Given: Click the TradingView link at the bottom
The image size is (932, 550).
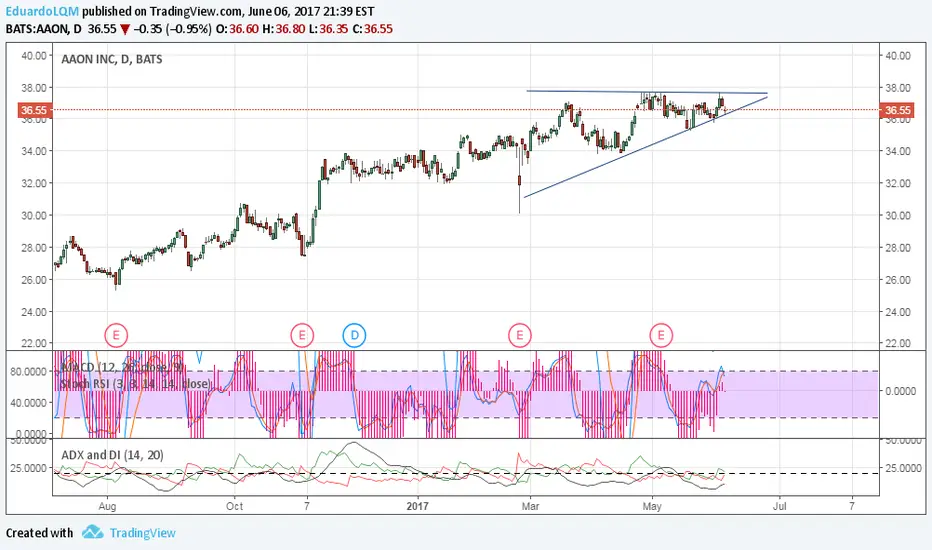Looking at the screenshot, I should click(x=143, y=533).
